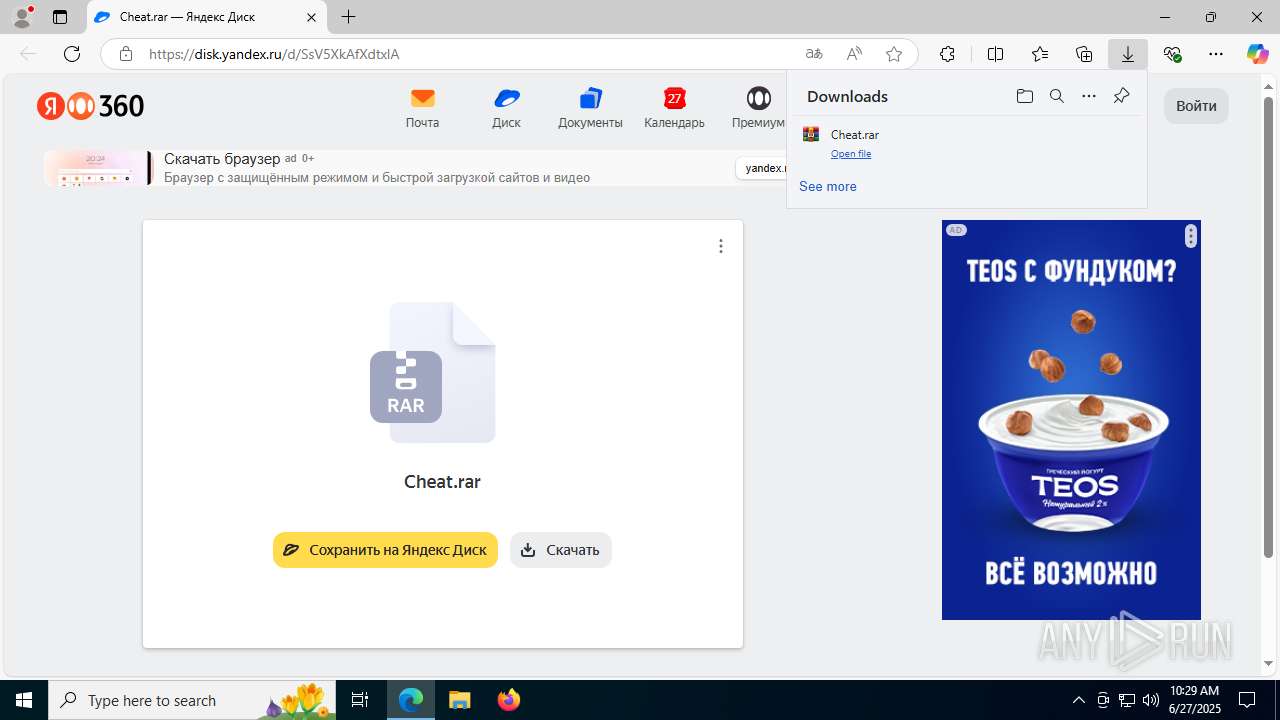Screen dimensions: 1280x720
Task: Close the Cheat.rar tab
Action: (311, 17)
